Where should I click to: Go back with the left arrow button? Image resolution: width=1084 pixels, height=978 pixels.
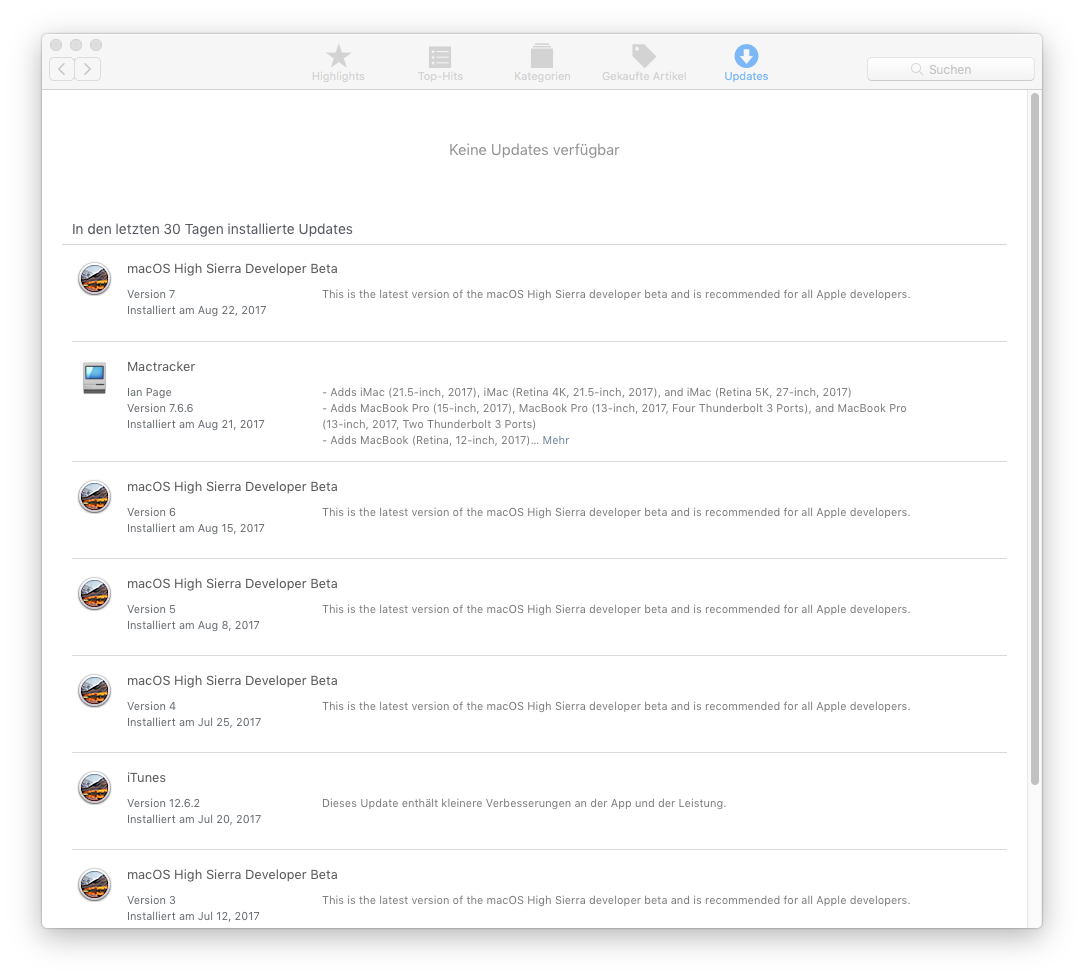pos(62,68)
